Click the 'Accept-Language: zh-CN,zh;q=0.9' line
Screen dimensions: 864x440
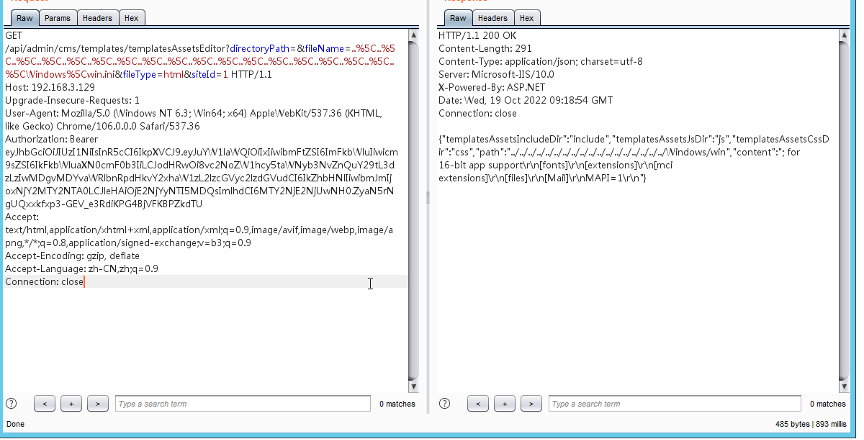(x=82, y=269)
